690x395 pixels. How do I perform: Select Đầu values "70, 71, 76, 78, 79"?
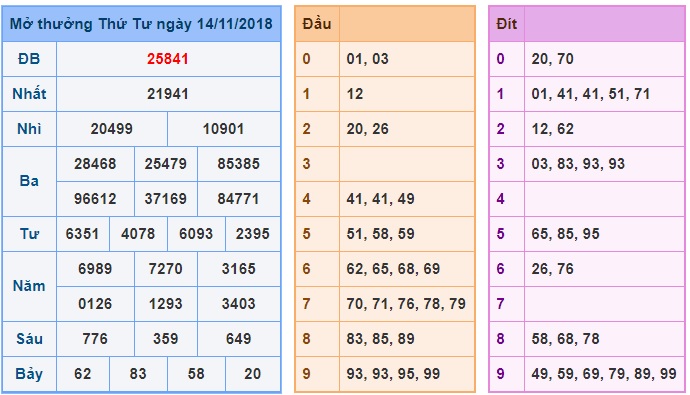pyautogui.click(x=406, y=304)
